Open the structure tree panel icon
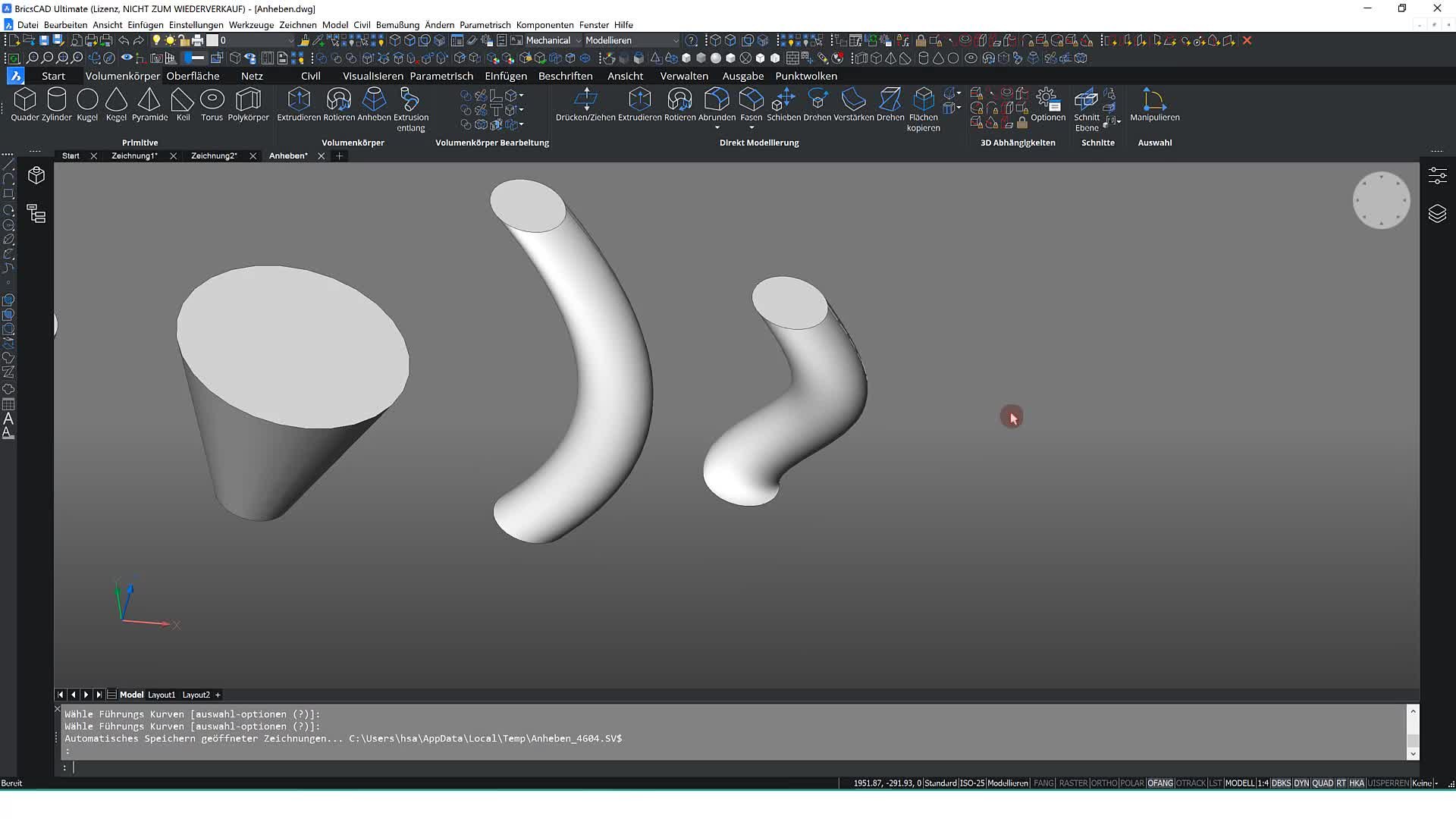The image size is (1456, 819). (x=36, y=214)
